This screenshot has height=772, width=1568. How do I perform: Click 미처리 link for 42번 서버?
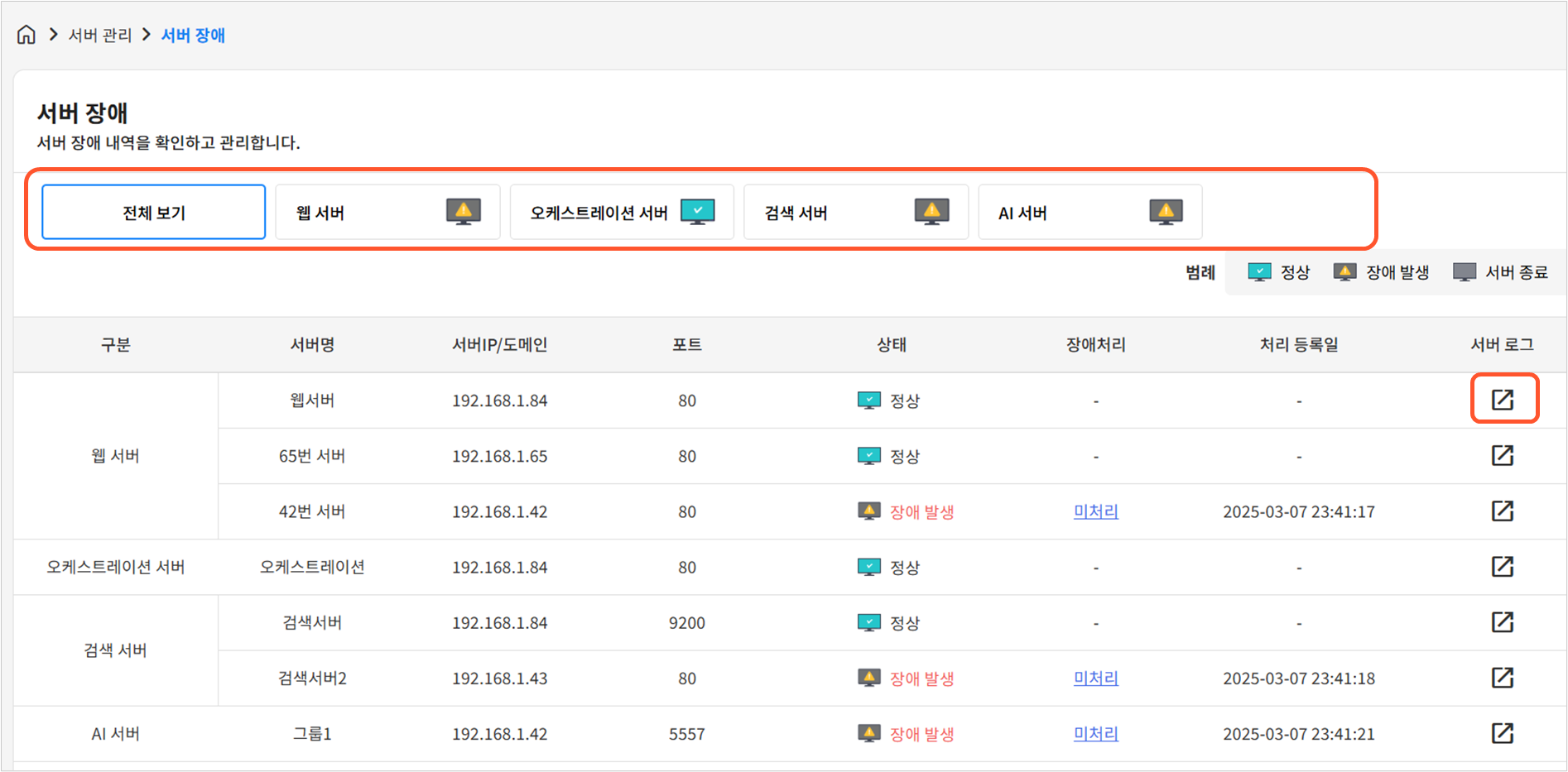(x=1095, y=511)
